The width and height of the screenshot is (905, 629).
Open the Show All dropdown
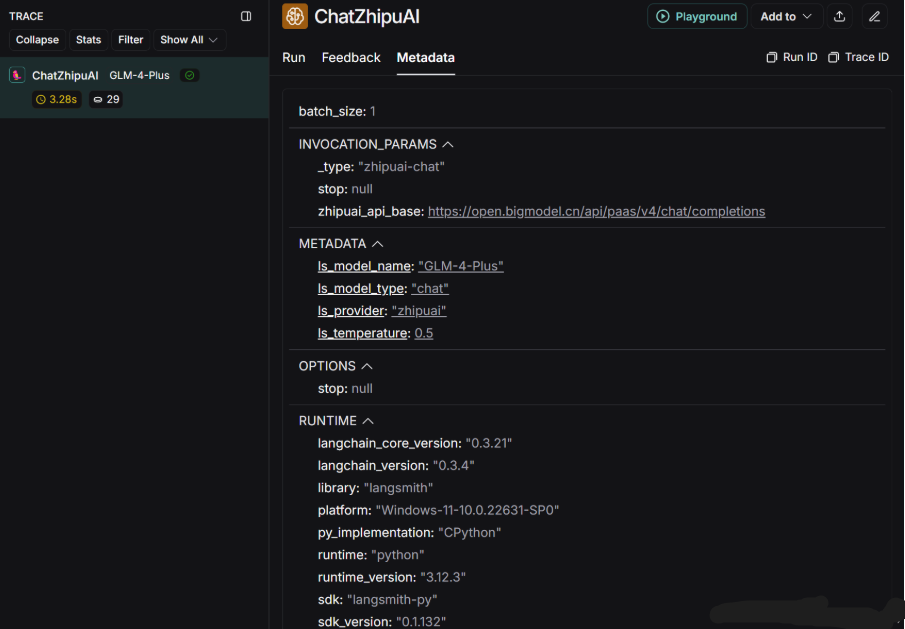point(189,40)
